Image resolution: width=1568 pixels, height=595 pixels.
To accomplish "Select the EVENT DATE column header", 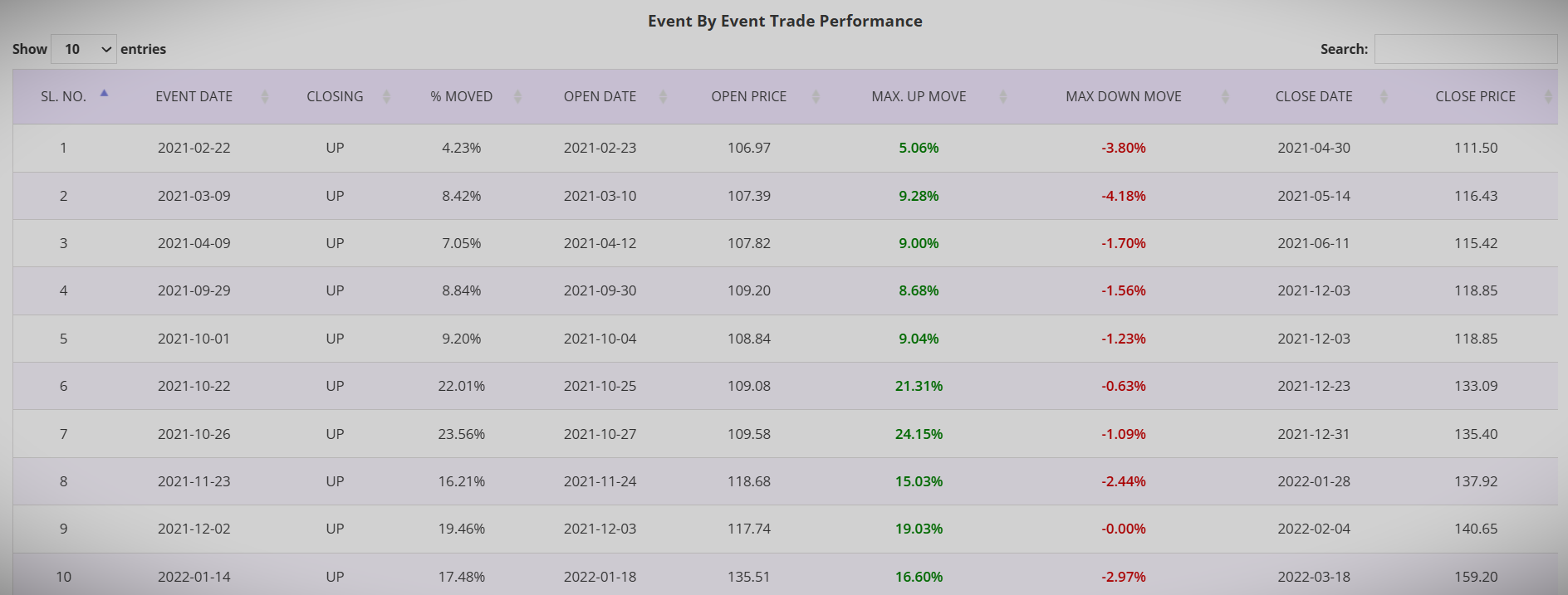I will pos(194,95).
